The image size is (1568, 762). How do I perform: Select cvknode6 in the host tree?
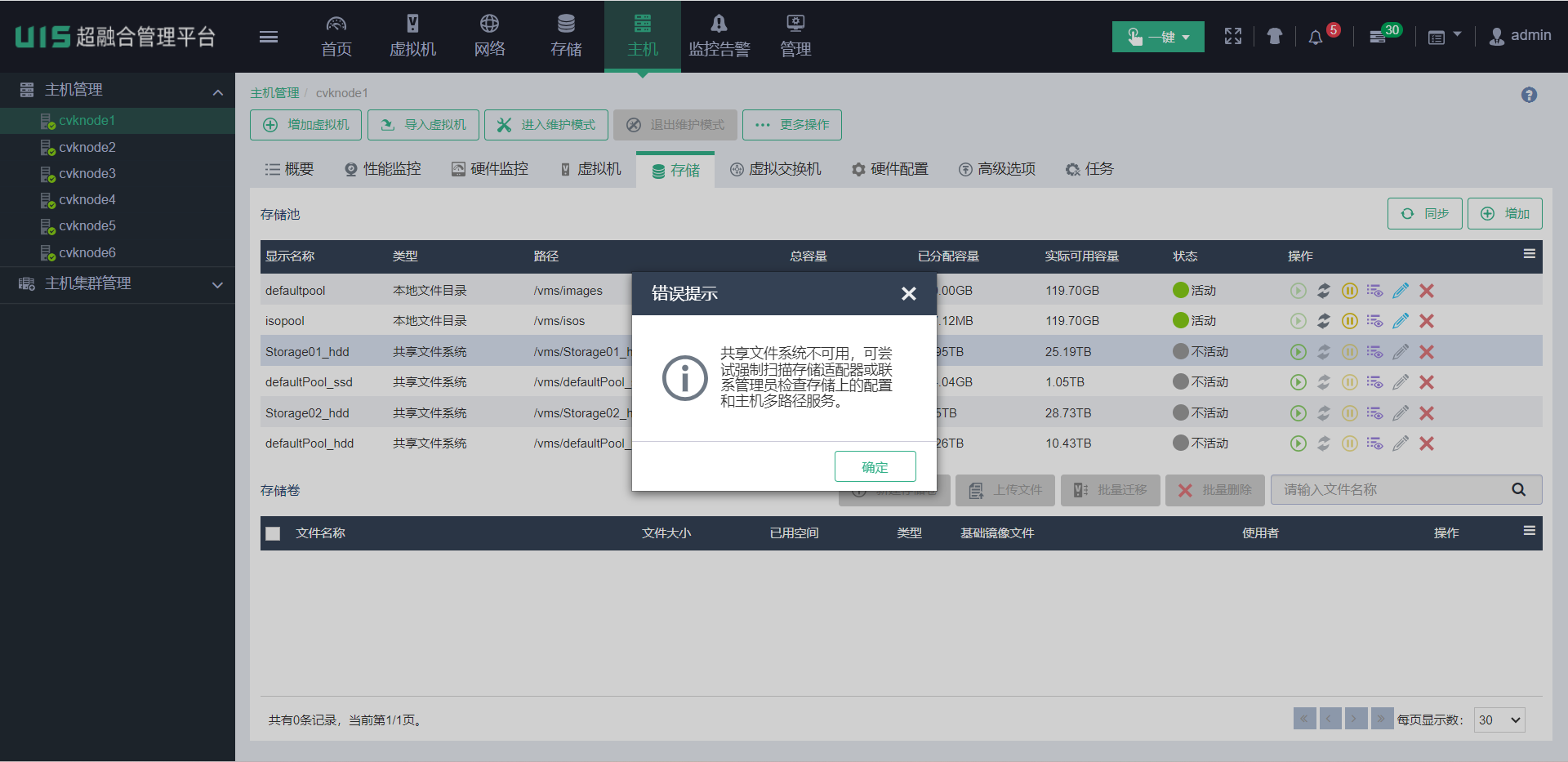pyautogui.click(x=87, y=252)
